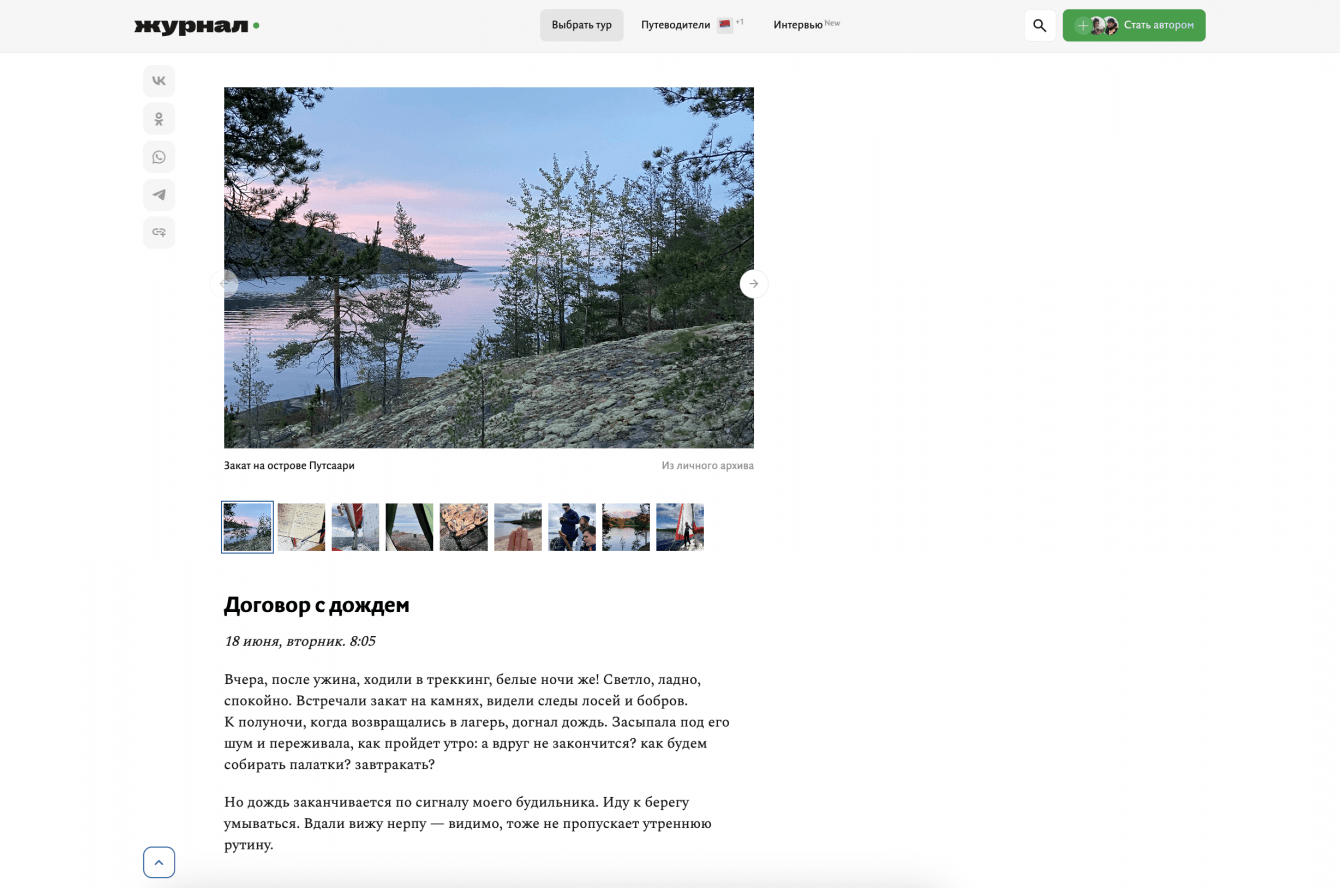The width and height of the screenshot is (1340, 888).
Task: Copy the article link via the link icon
Action: click(159, 233)
